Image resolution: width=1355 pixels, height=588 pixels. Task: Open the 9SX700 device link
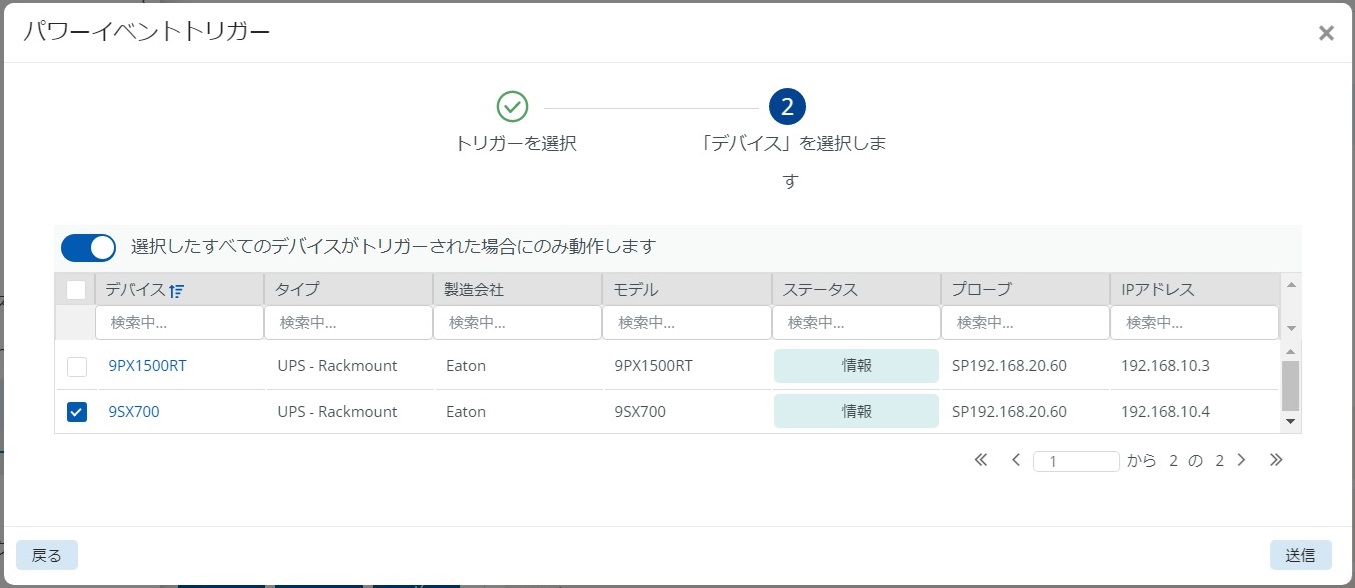point(134,412)
